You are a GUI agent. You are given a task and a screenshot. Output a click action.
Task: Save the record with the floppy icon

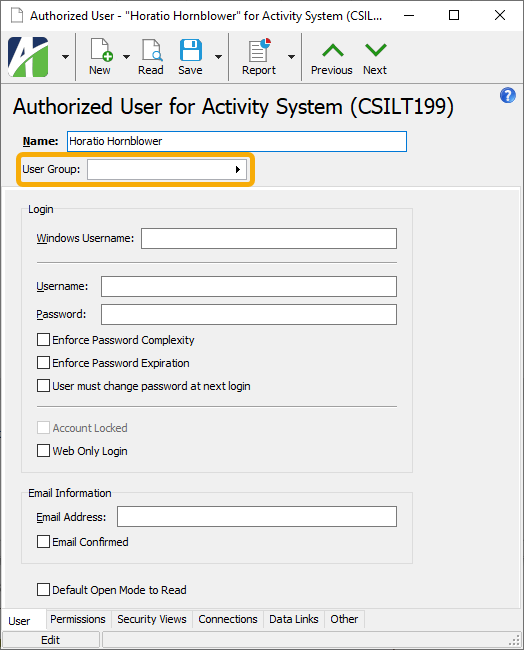[191, 50]
